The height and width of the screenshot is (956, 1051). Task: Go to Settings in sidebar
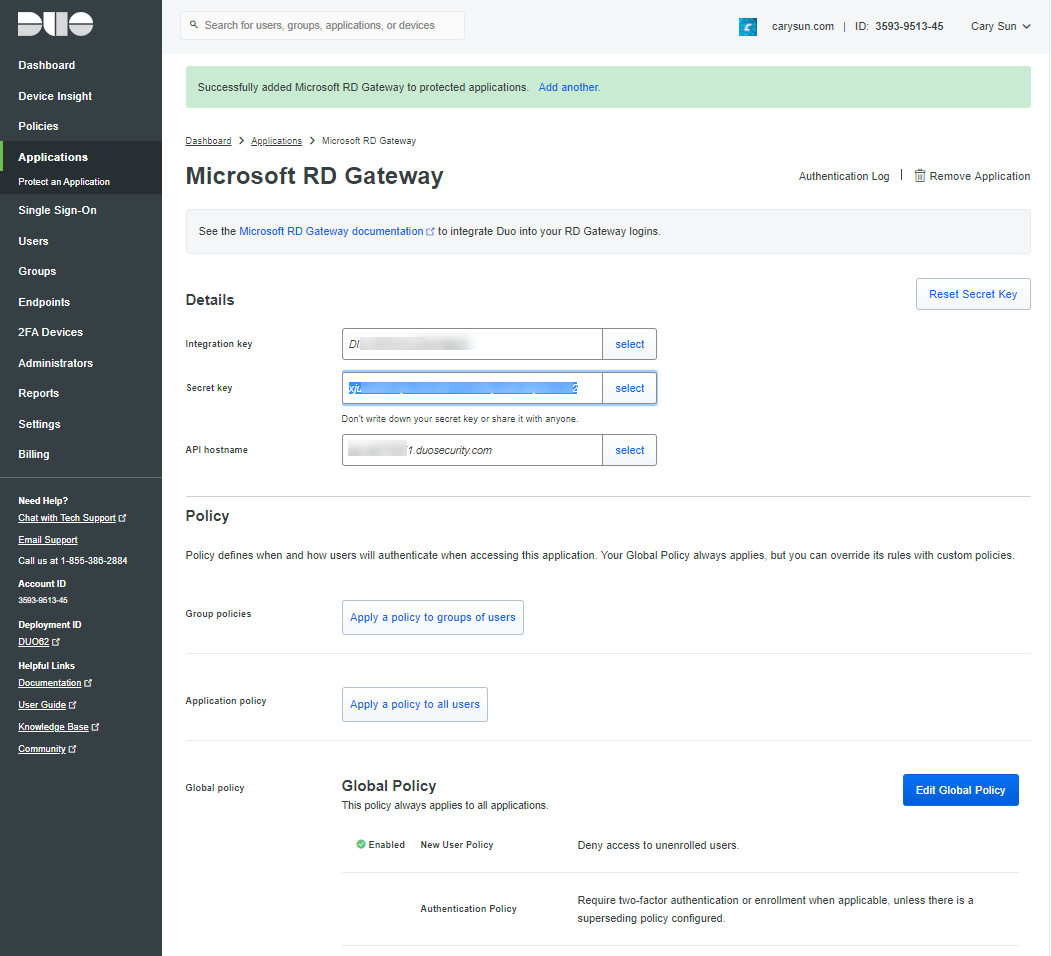(40, 424)
